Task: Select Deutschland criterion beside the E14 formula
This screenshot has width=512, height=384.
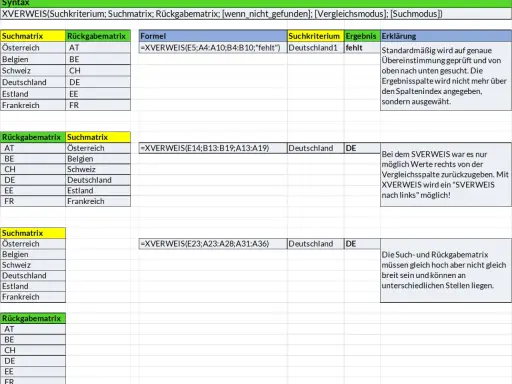Action: pyautogui.click(x=315, y=148)
